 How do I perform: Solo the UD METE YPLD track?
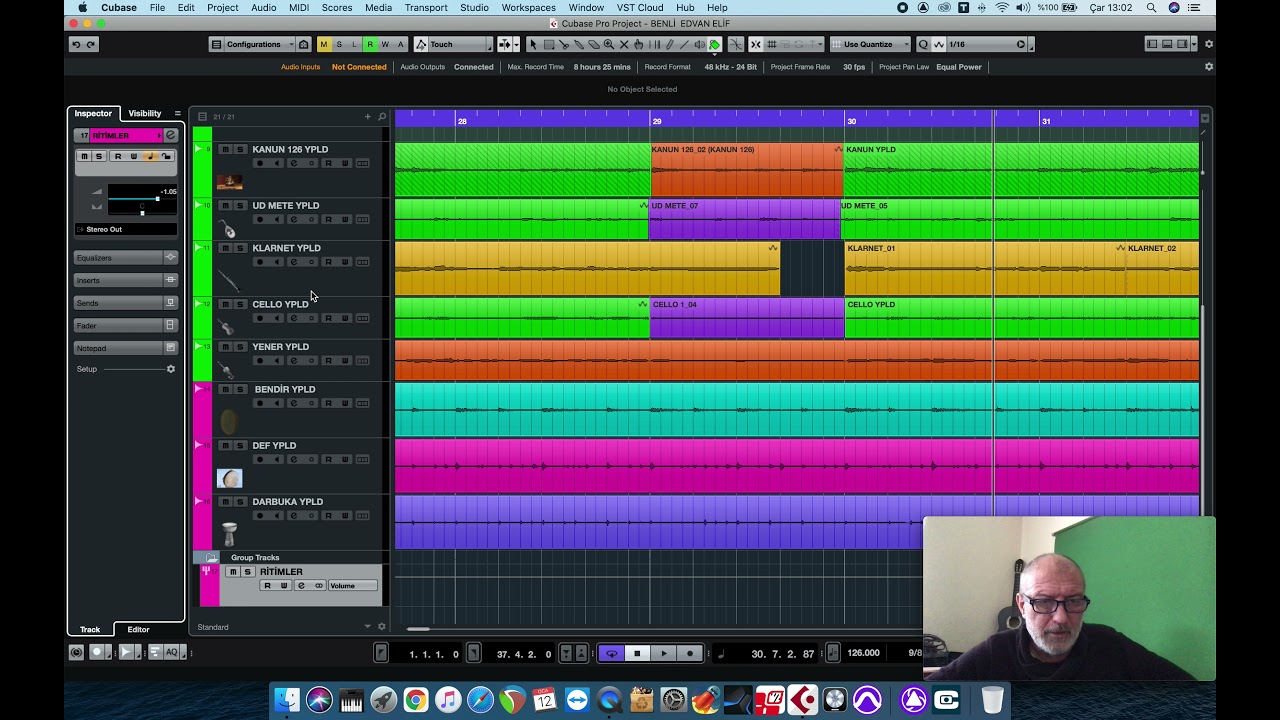240,205
